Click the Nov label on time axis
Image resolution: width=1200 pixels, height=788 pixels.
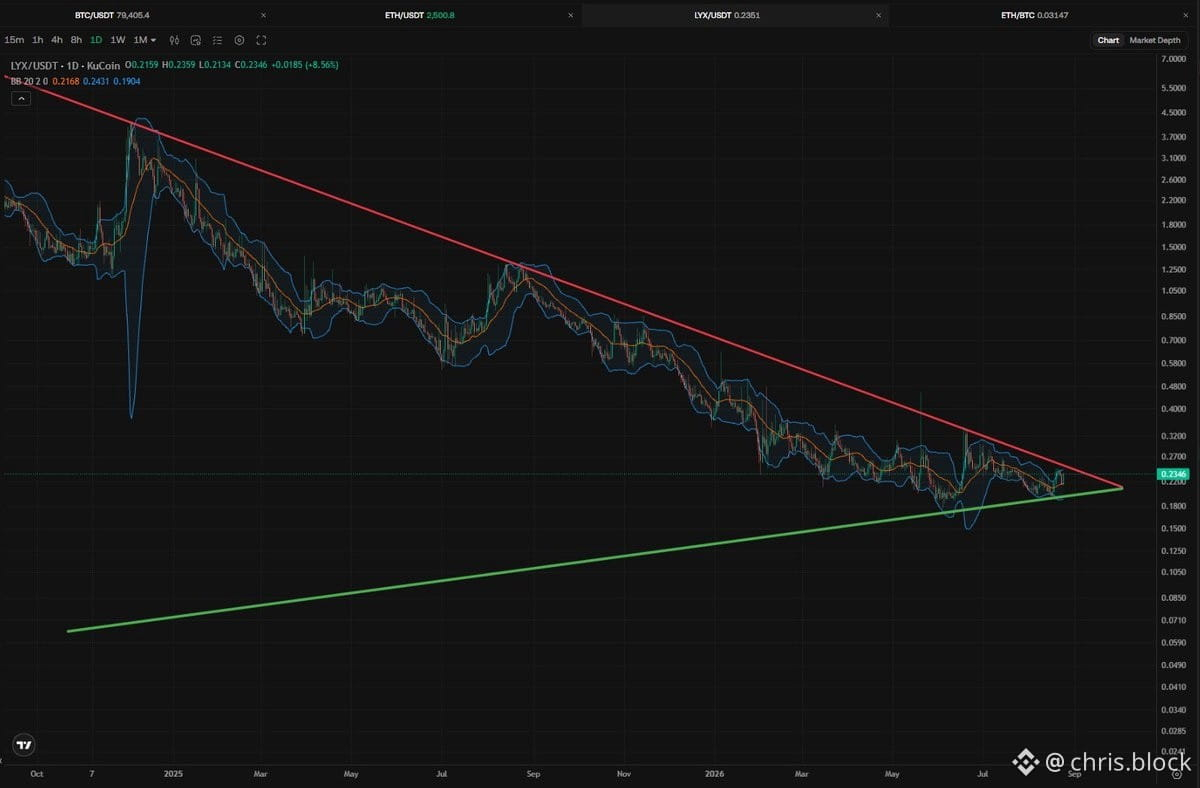pyautogui.click(x=624, y=774)
